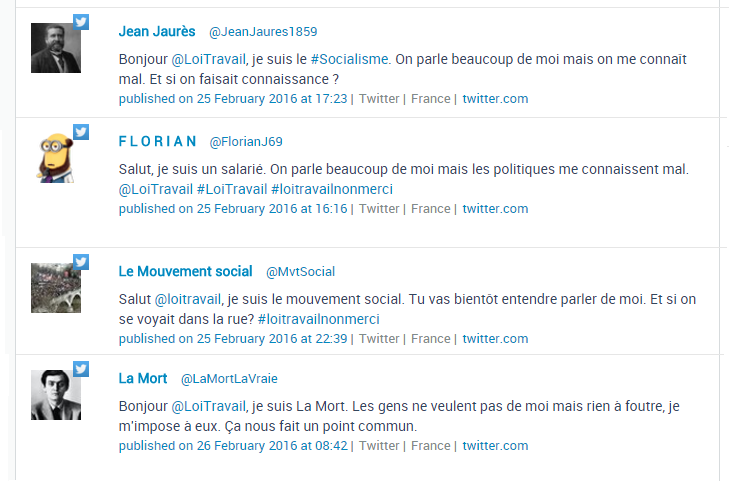The height and width of the screenshot is (481, 729).
Task: Click the Twitter badge on Jean Jaurès's avatar
Action: tap(81, 22)
